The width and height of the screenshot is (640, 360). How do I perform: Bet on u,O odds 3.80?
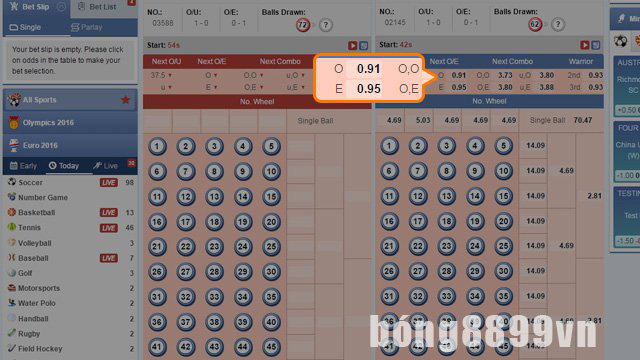click(547, 75)
